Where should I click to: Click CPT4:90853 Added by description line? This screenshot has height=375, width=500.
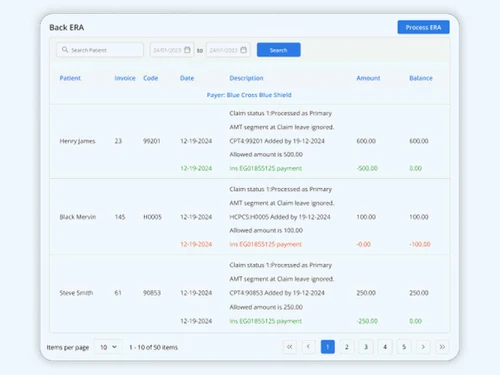277,293
